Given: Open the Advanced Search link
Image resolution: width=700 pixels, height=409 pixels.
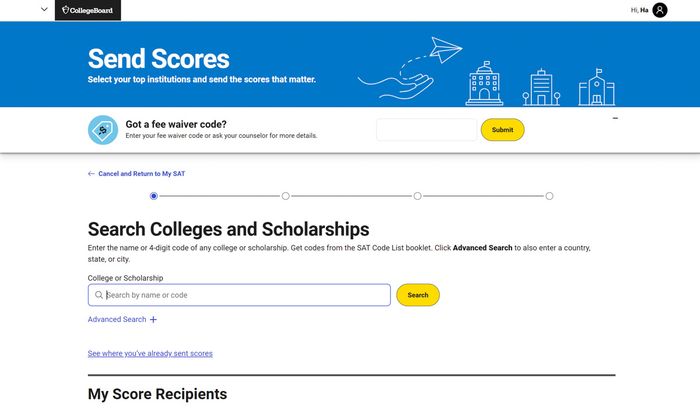Looking at the screenshot, I should click(x=117, y=320).
